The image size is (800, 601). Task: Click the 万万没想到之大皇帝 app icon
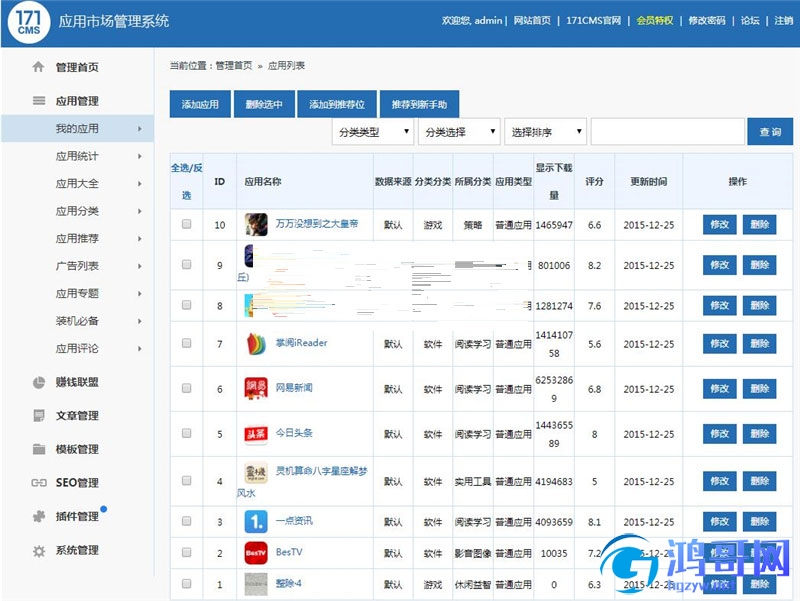pyautogui.click(x=256, y=224)
